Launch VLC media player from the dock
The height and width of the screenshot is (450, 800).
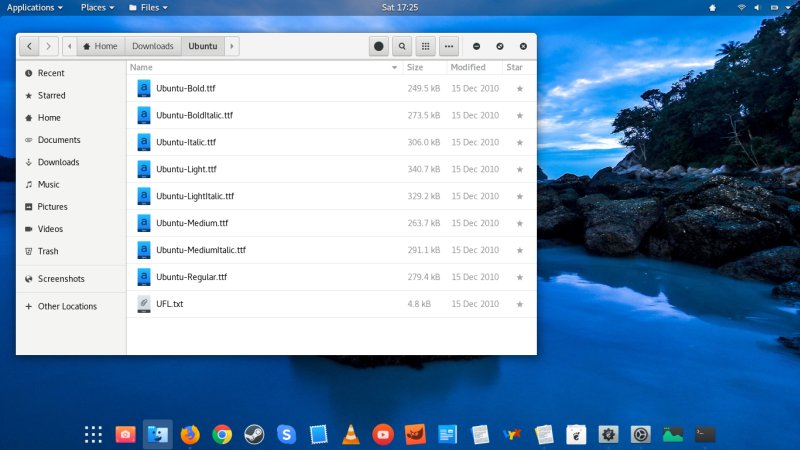[351, 434]
